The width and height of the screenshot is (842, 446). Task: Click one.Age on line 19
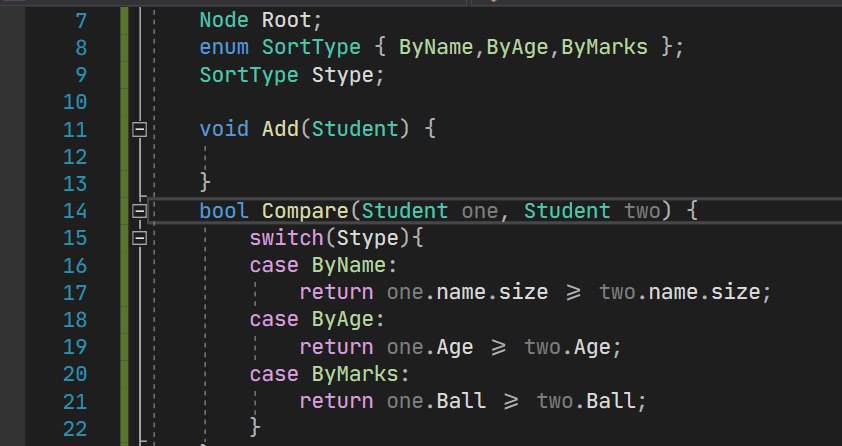click(430, 347)
